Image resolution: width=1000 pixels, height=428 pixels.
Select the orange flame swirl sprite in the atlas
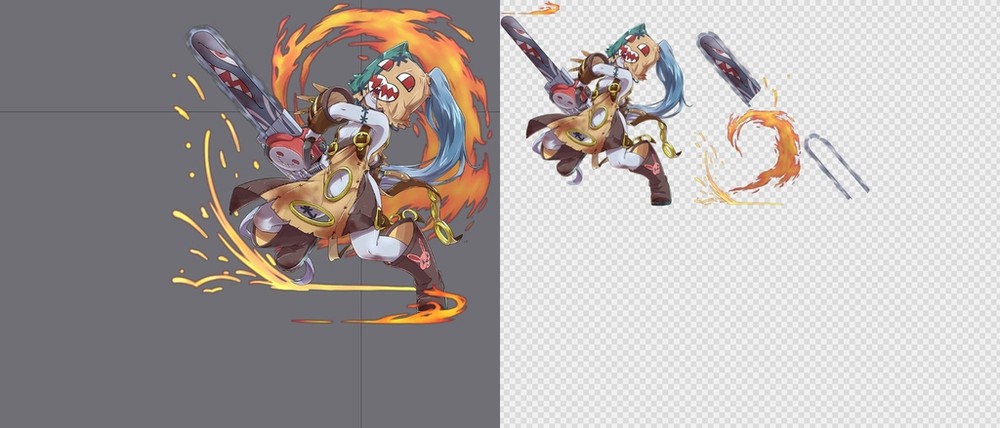pyautogui.click(x=765, y=150)
